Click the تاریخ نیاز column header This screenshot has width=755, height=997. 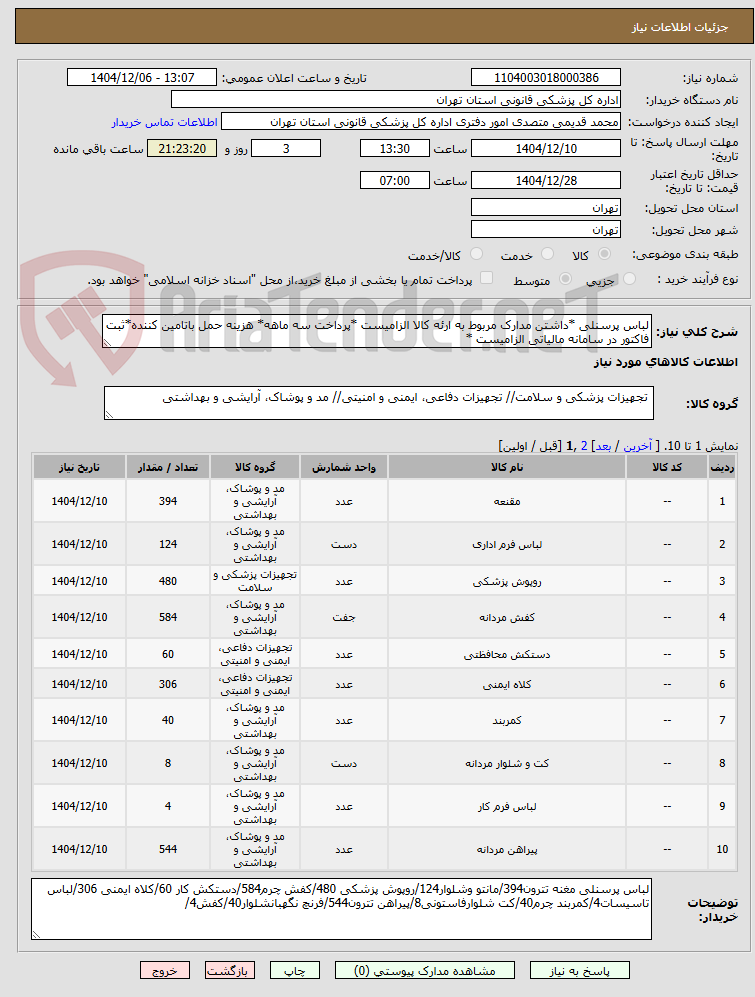80,467
